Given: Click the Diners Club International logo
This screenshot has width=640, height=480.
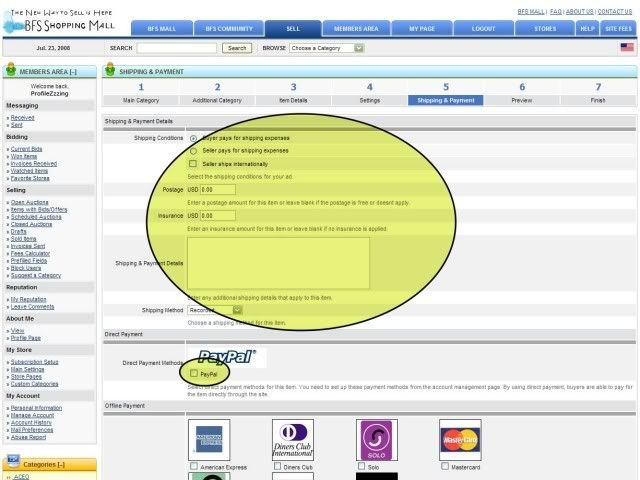Looking at the screenshot, I should (x=293, y=440).
